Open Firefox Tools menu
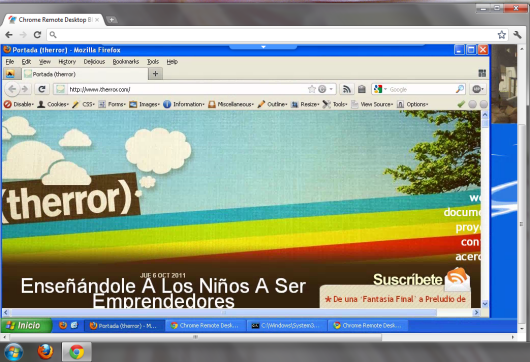Viewport: 530px width, 362px height. 153,62
